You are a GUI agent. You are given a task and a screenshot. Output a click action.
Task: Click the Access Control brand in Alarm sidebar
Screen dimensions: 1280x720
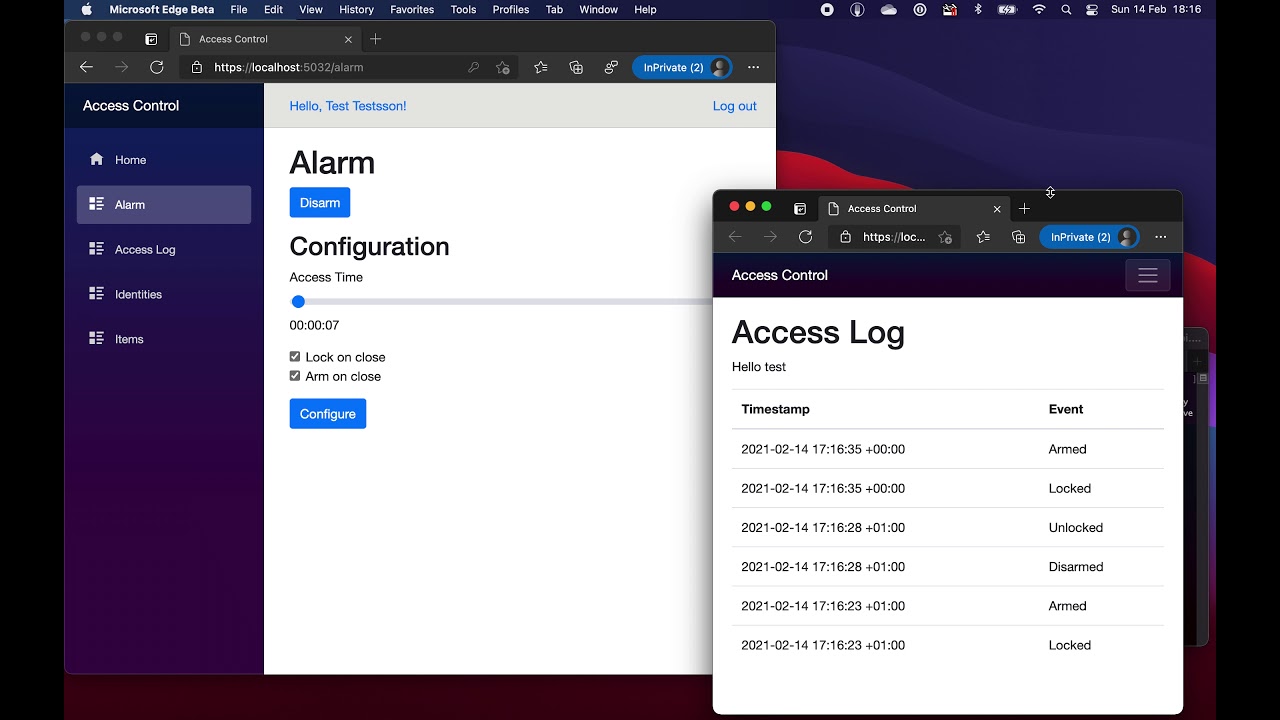click(x=131, y=105)
